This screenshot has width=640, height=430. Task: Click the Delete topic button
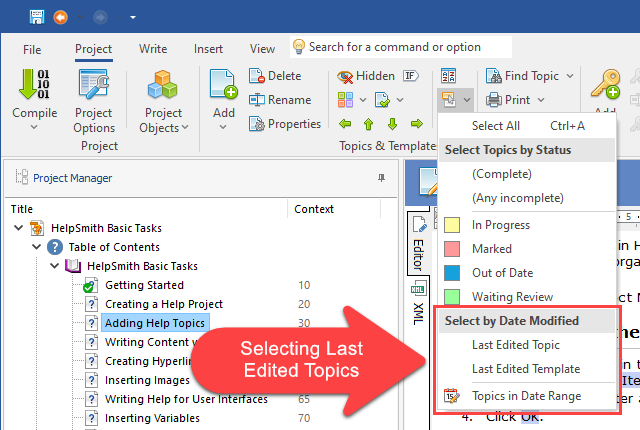[x=276, y=76]
